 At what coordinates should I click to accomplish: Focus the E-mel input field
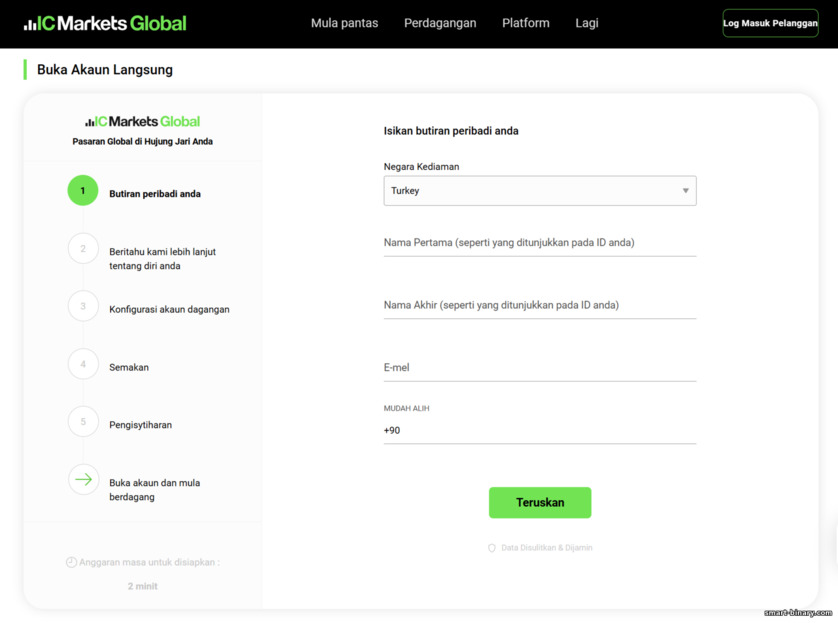pyautogui.click(x=540, y=368)
